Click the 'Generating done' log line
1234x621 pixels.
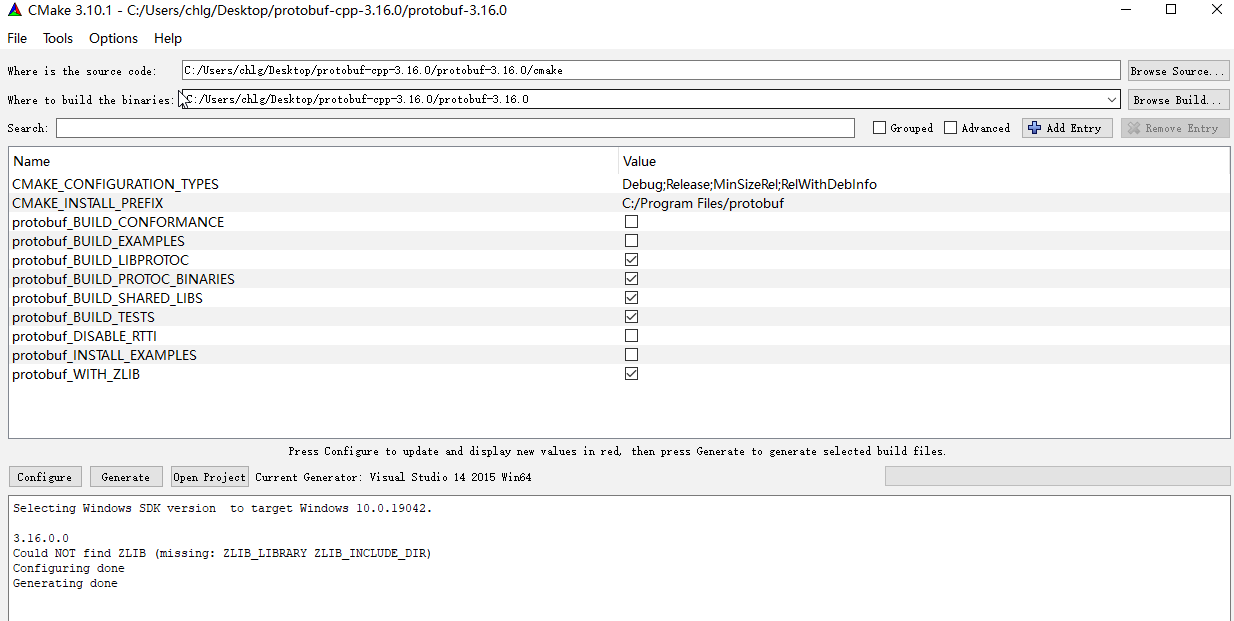click(x=65, y=583)
